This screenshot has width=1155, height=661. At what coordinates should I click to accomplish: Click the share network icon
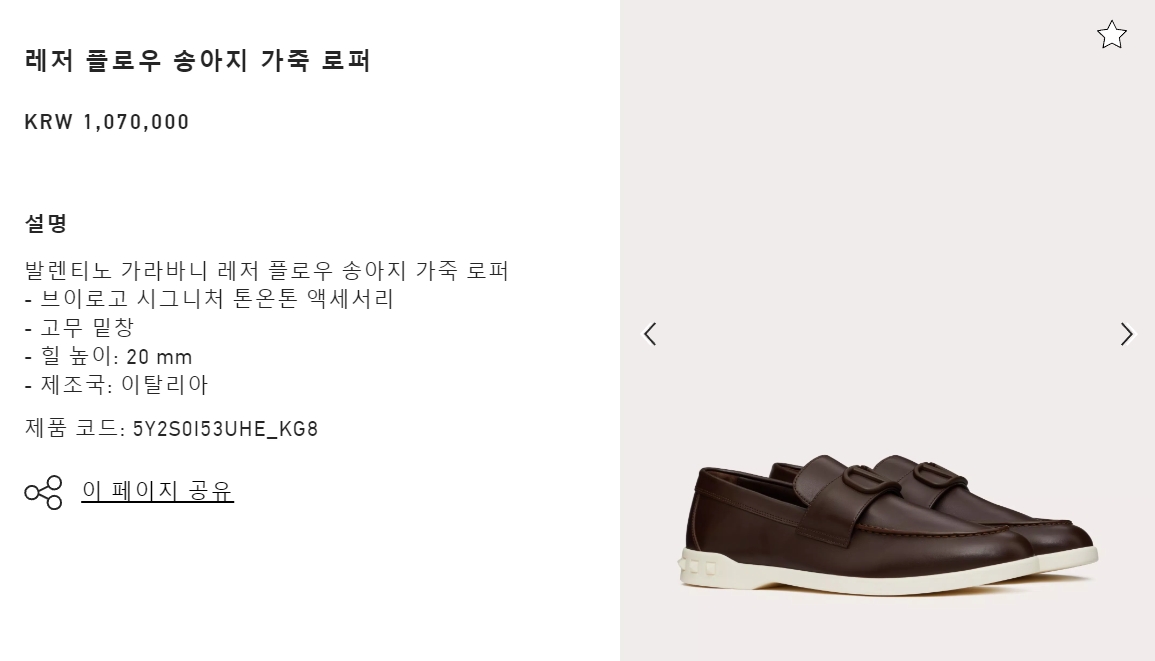(x=43, y=492)
